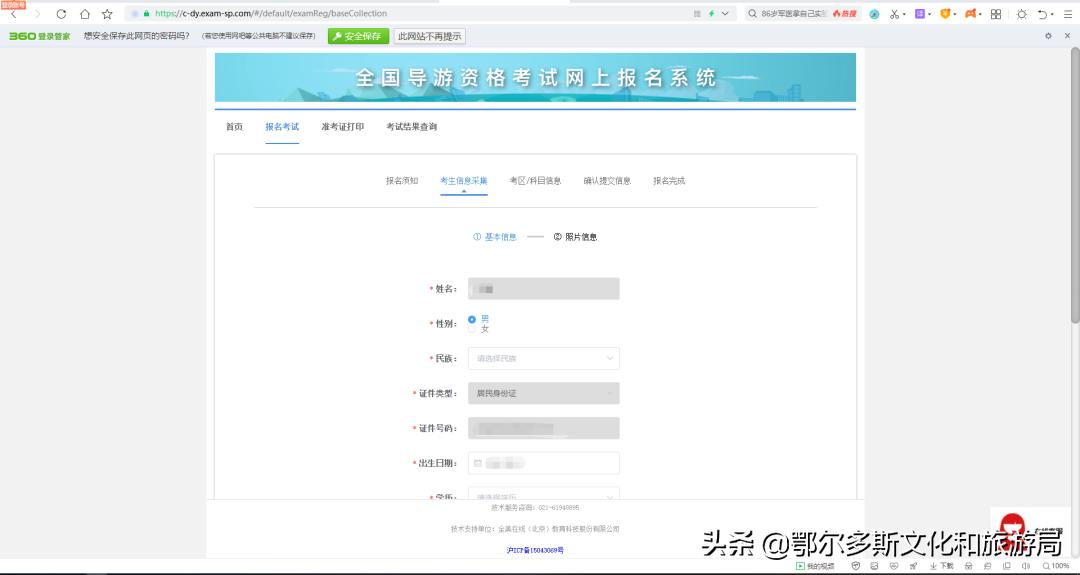Click the search magnifier icon in search box
The image size is (1080, 575).
752,13
